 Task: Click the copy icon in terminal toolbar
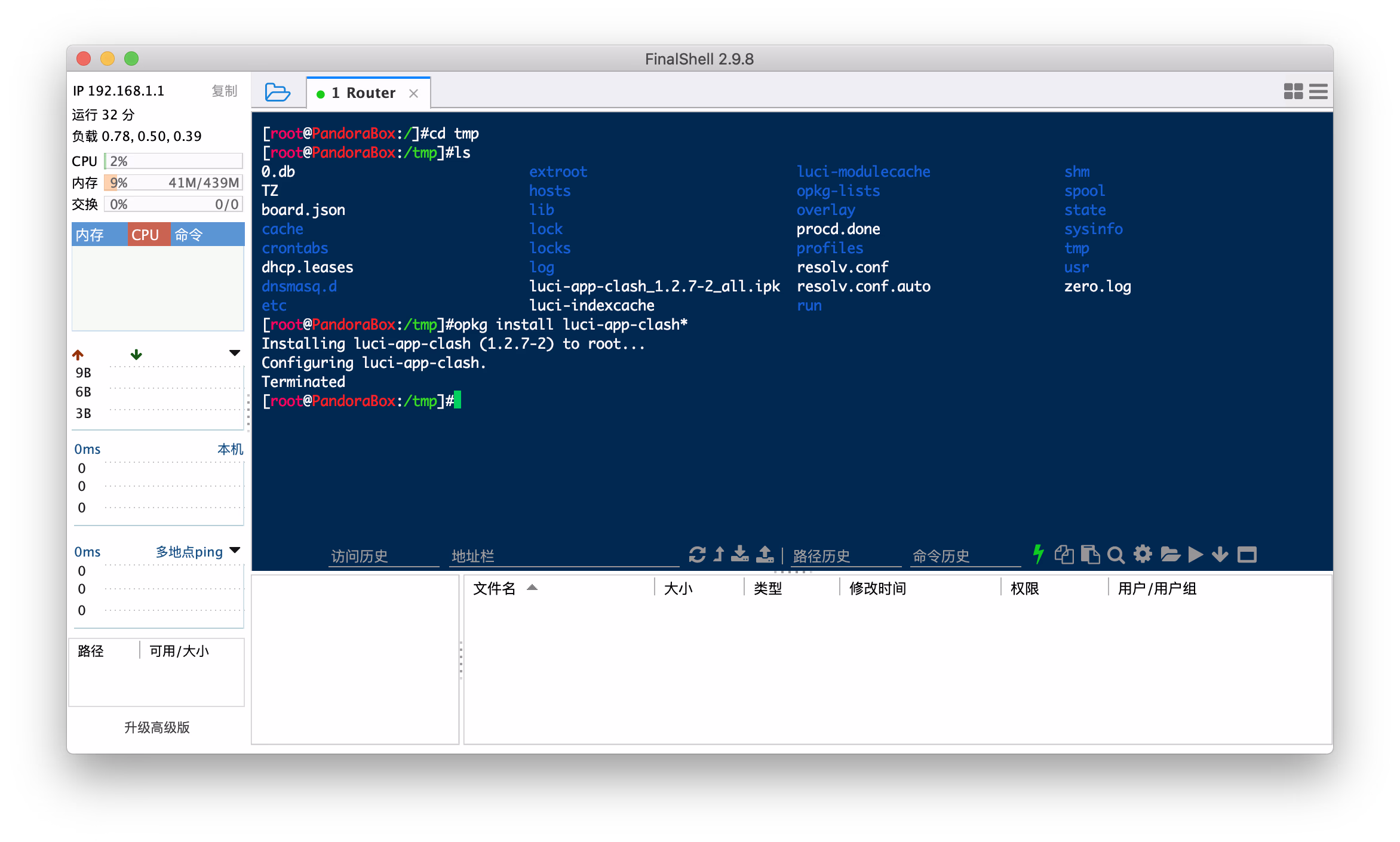(x=1064, y=555)
